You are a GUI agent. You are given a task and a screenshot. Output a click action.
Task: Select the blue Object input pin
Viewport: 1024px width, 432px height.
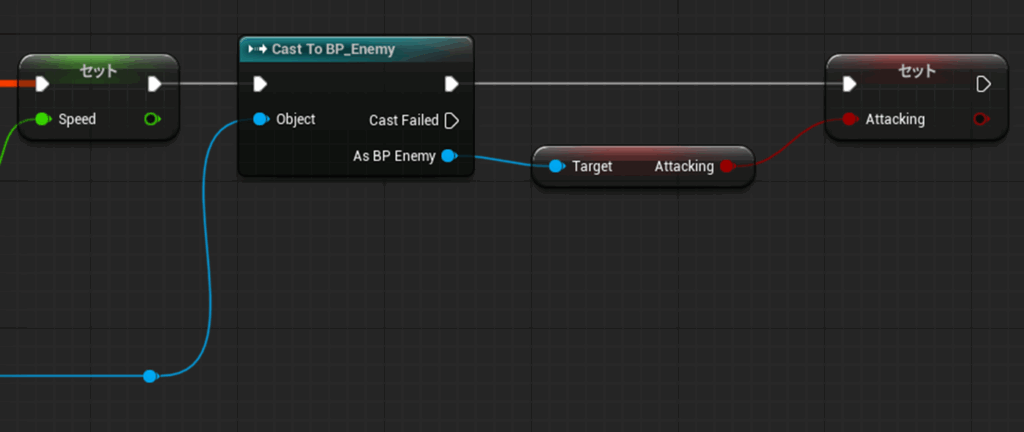point(260,119)
